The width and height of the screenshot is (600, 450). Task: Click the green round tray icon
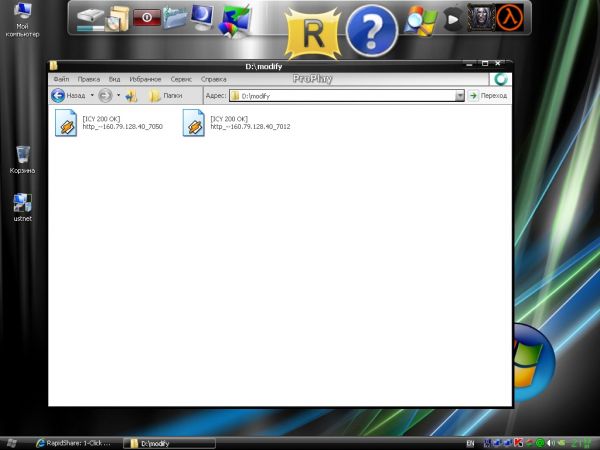pos(540,443)
